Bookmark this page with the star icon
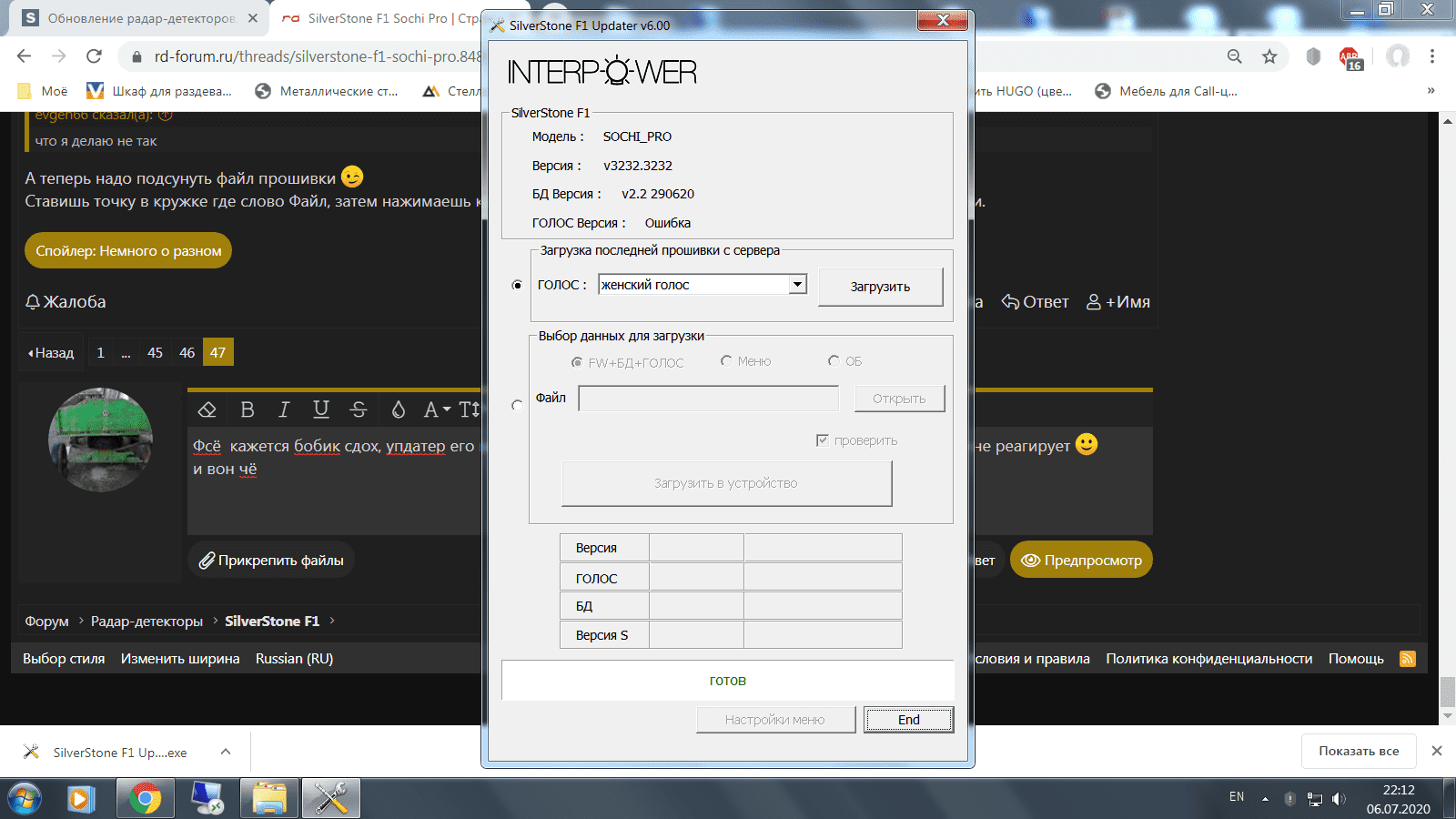 (1269, 56)
